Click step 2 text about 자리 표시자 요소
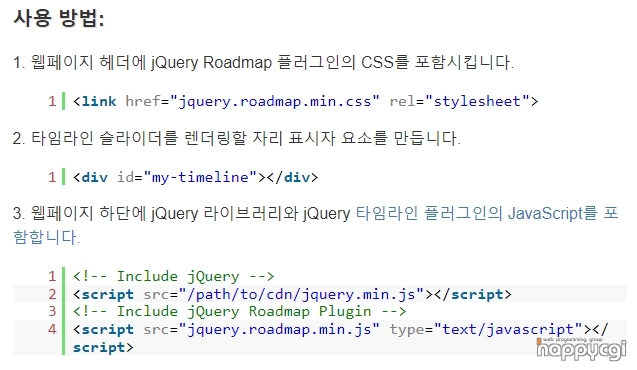Screen dimensions: 637x370 (237, 138)
